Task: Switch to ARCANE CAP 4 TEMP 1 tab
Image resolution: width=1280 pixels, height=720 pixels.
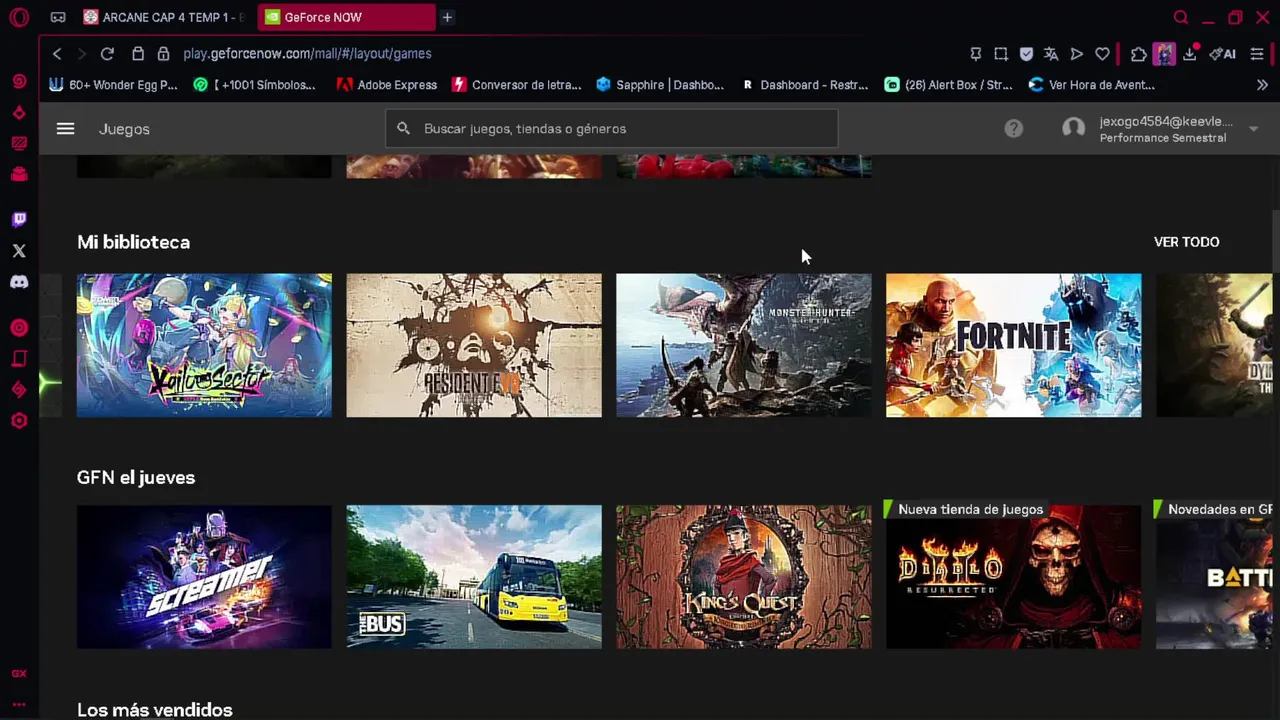Action: 162,17
